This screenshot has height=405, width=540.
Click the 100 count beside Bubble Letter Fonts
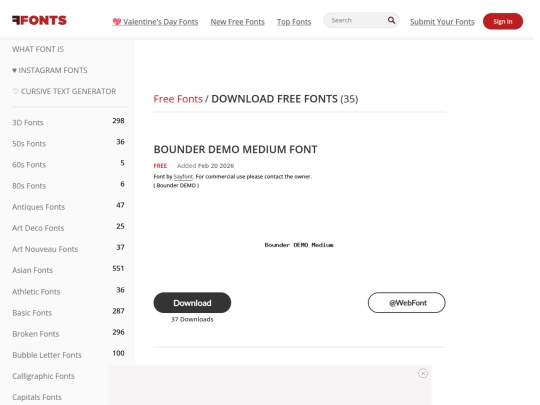point(118,353)
